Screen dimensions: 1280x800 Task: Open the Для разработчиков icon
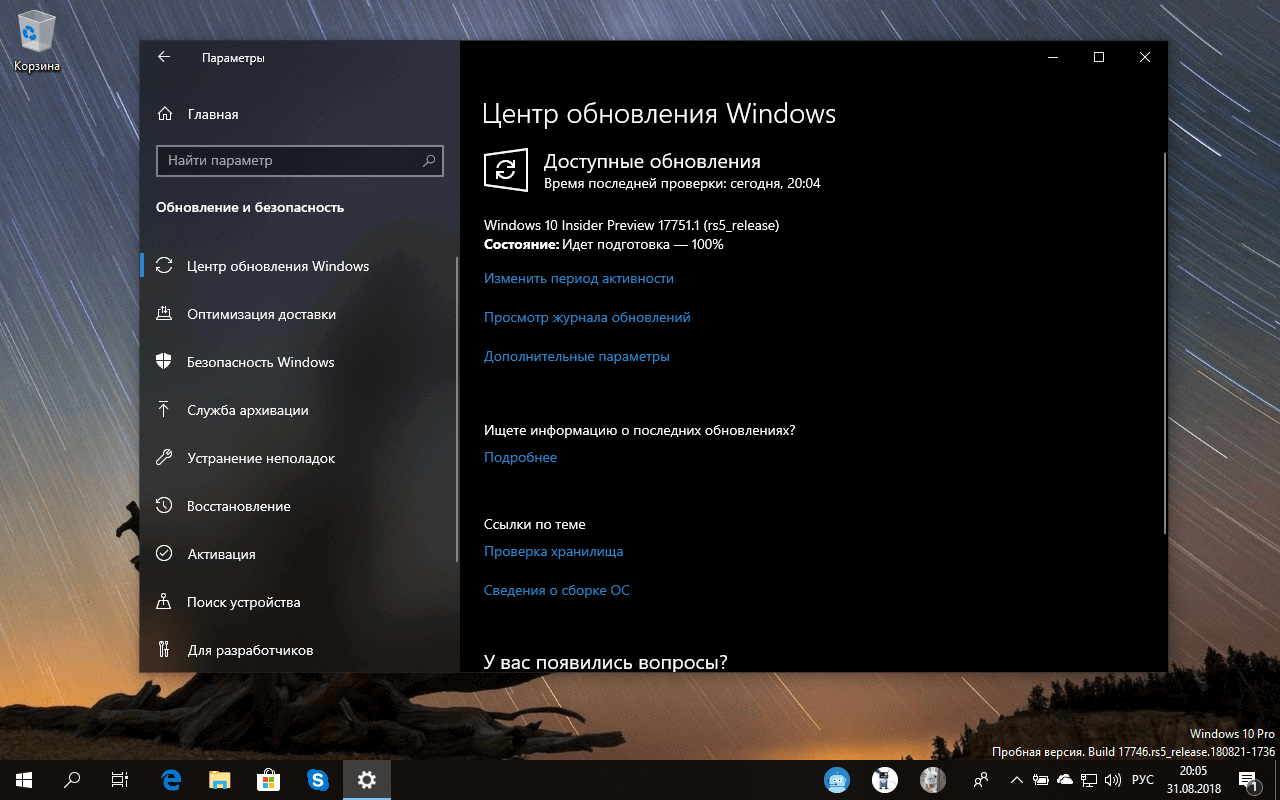coord(164,649)
